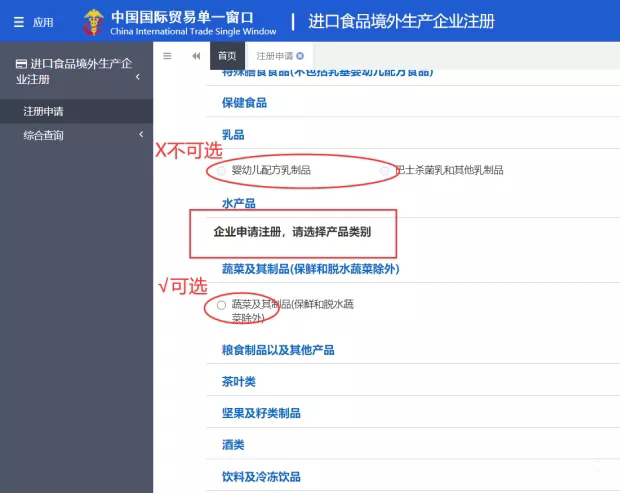This screenshot has width=620, height=493.
Task: Collapse the 蔬菜及其制品(保鲜和脱水蔬菜除外) heading
Action: [310, 269]
